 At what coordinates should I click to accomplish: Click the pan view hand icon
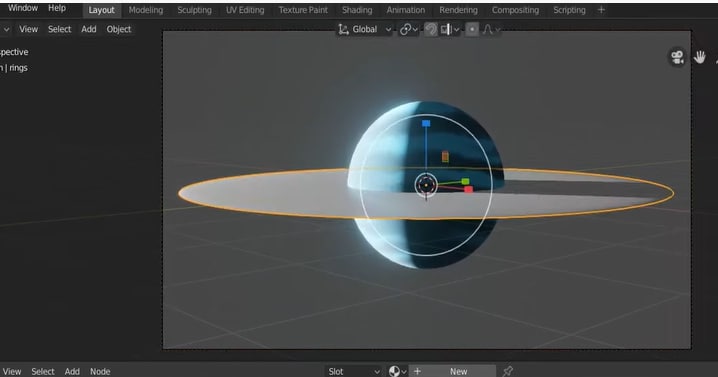pos(699,57)
